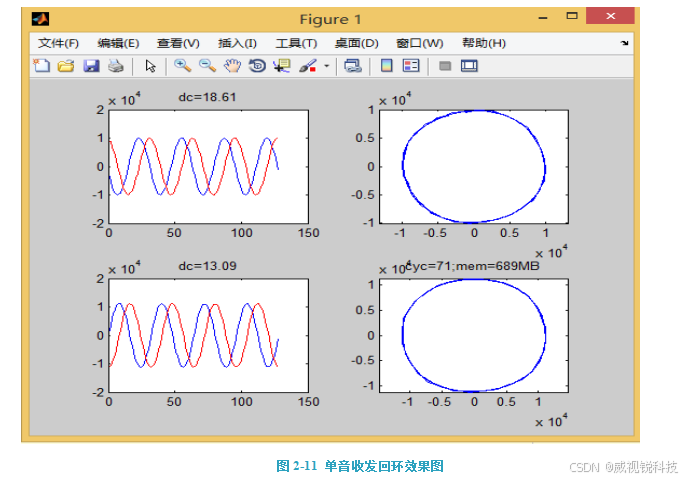
Task: Open the 文件(F) menu
Action: point(59,43)
